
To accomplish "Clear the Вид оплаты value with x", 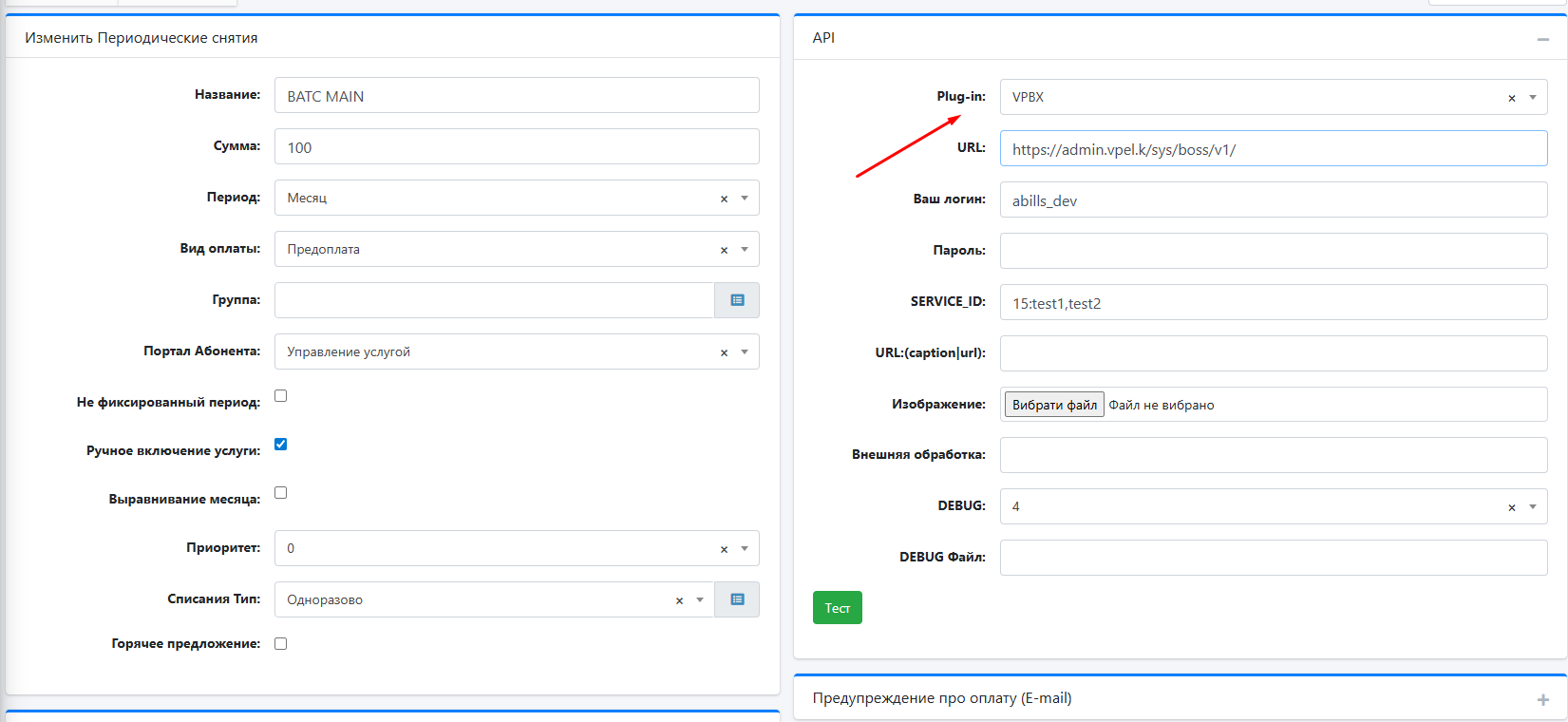I will tap(724, 250).
